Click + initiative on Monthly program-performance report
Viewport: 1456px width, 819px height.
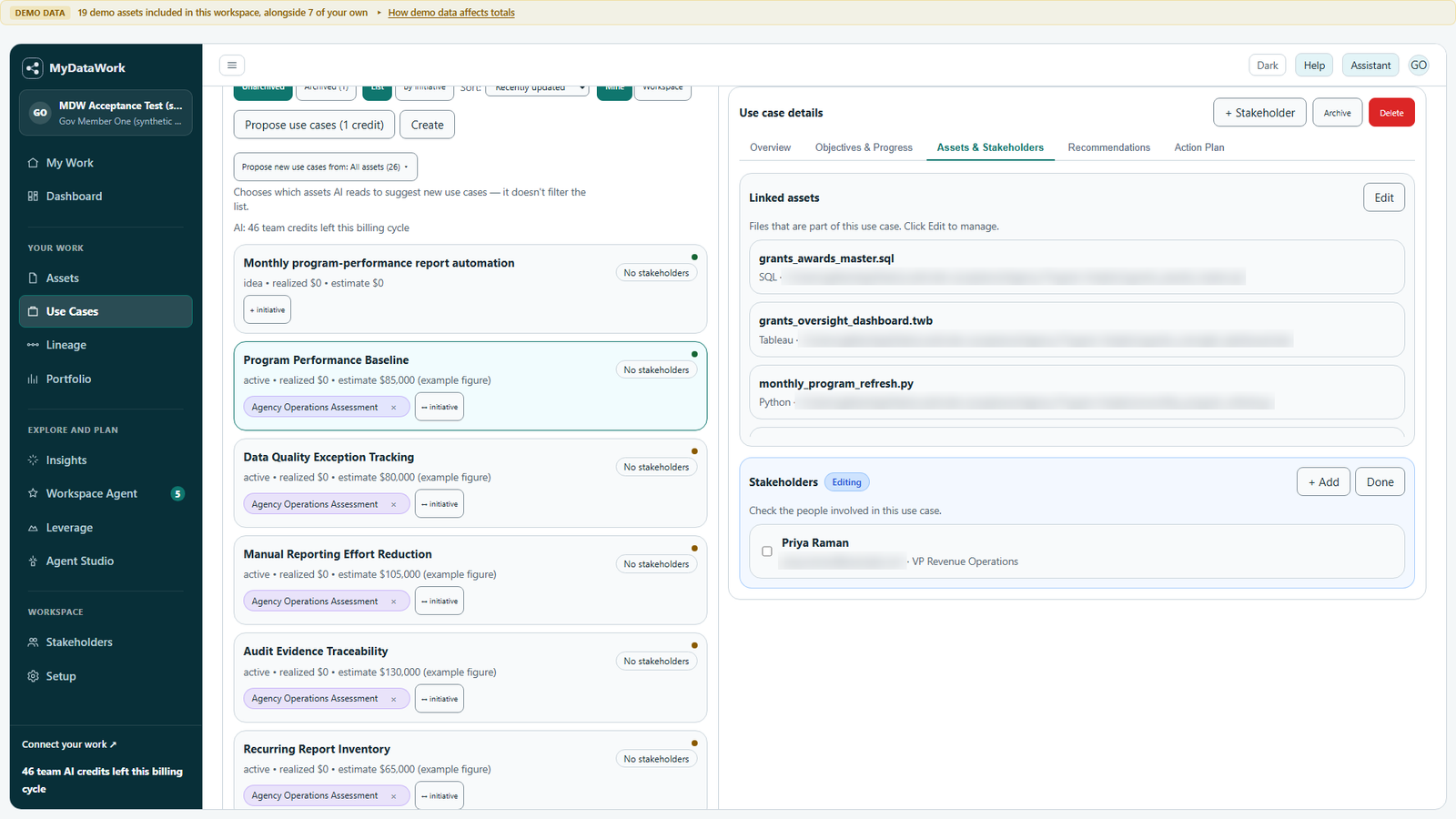tap(268, 310)
